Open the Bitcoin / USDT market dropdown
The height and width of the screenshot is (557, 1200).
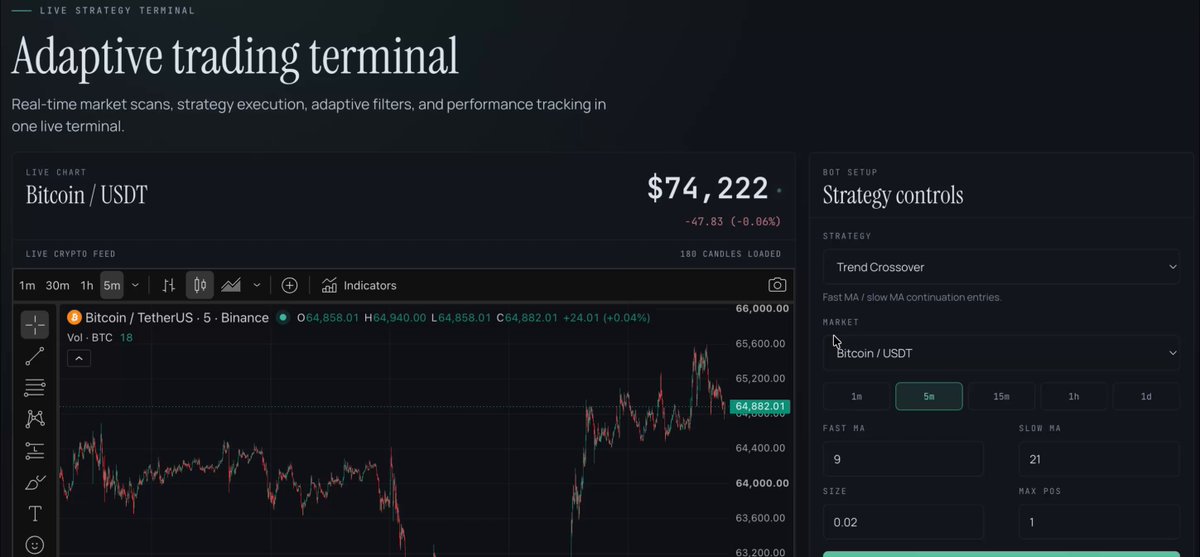pos(1001,353)
